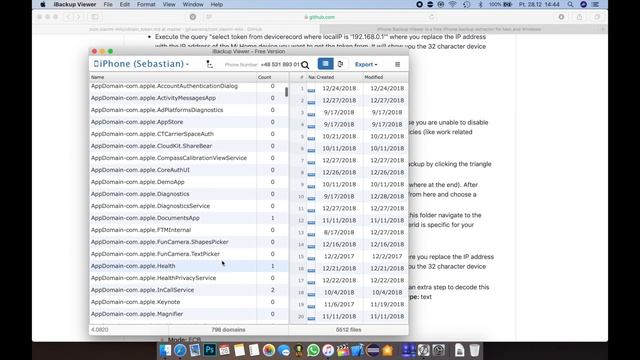Select AppDomain-com.apple.Keynote row
This screenshot has width=640, height=360.
[189, 302]
